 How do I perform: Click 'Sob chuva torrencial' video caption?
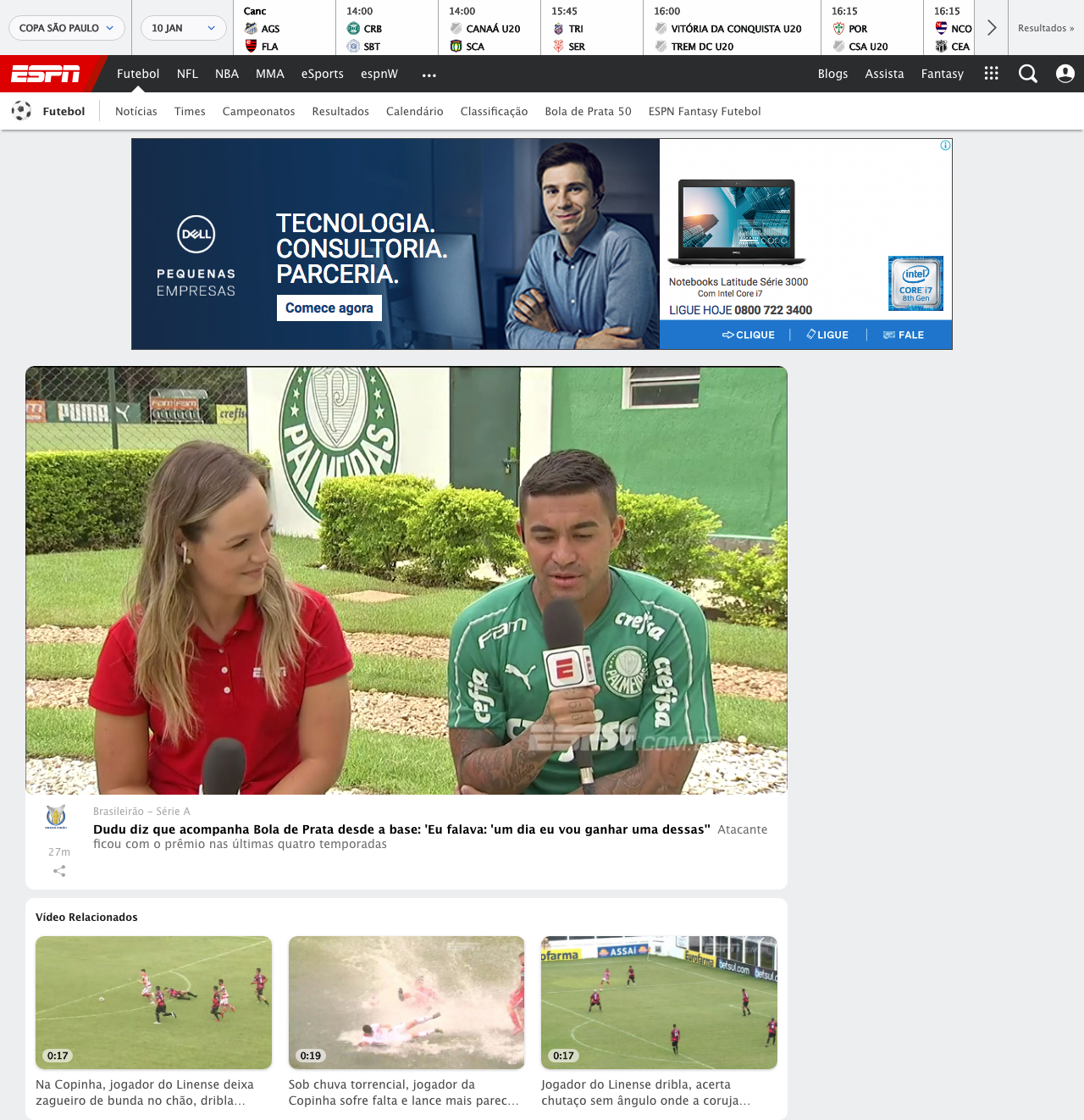[x=404, y=1092]
